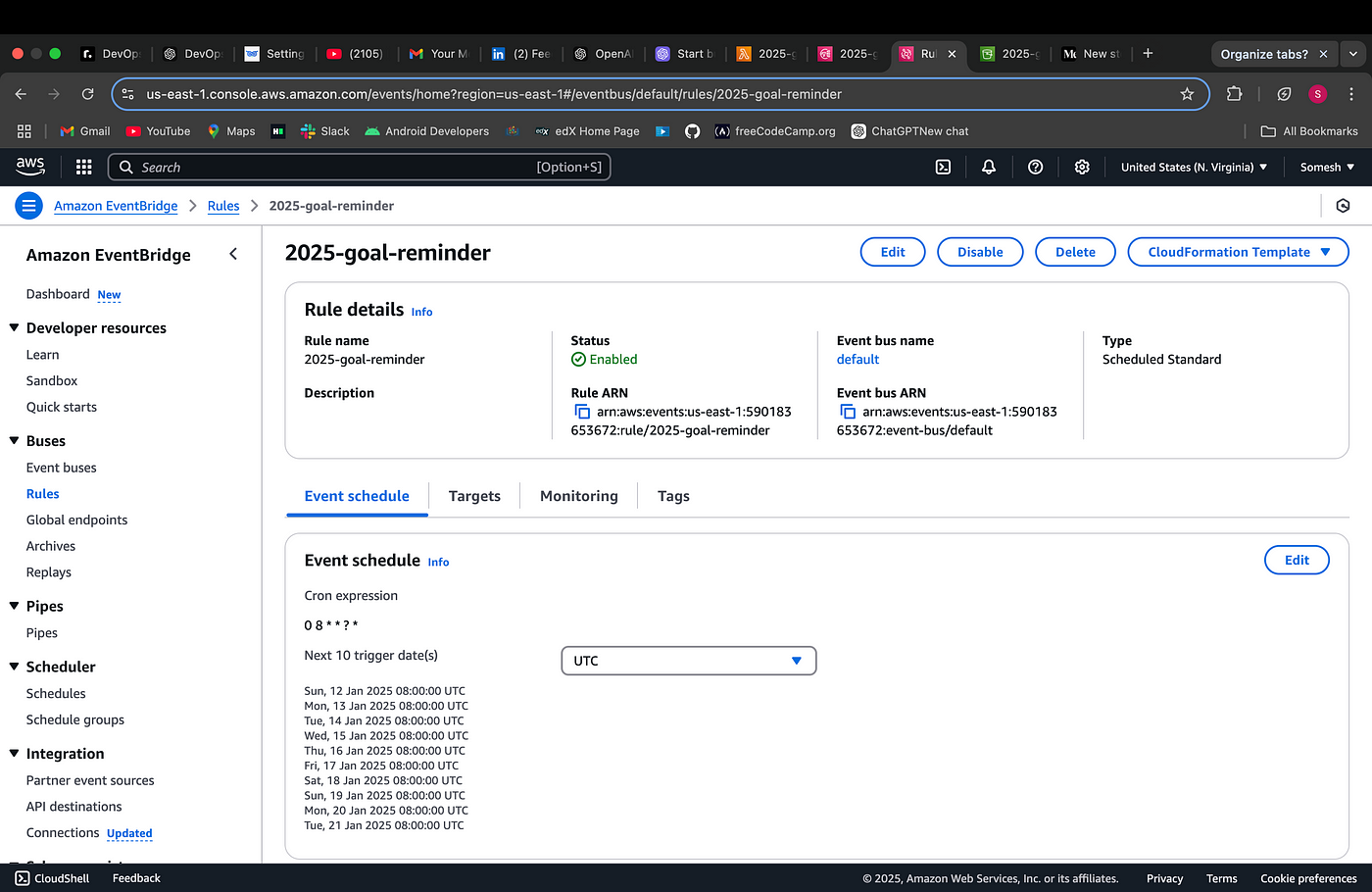Image resolution: width=1372 pixels, height=892 pixels.
Task: Open the browser extensions puzzle icon
Action: point(1235,94)
